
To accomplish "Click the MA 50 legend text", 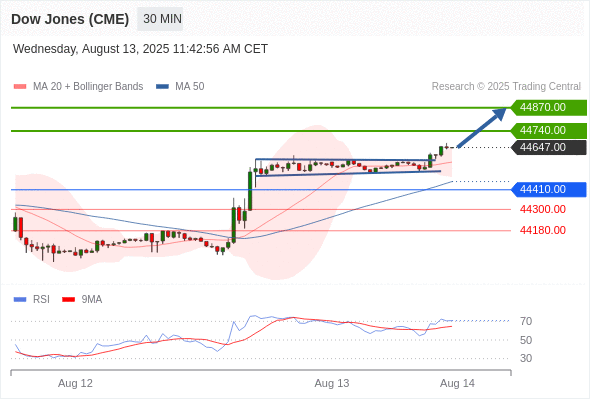I will point(190,87).
